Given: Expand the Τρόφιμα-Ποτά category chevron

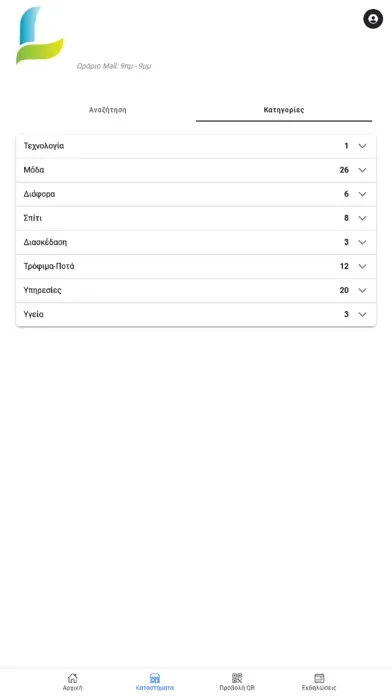Looking at the screenshot, I should pyautogui.click(x=362, y=266).
